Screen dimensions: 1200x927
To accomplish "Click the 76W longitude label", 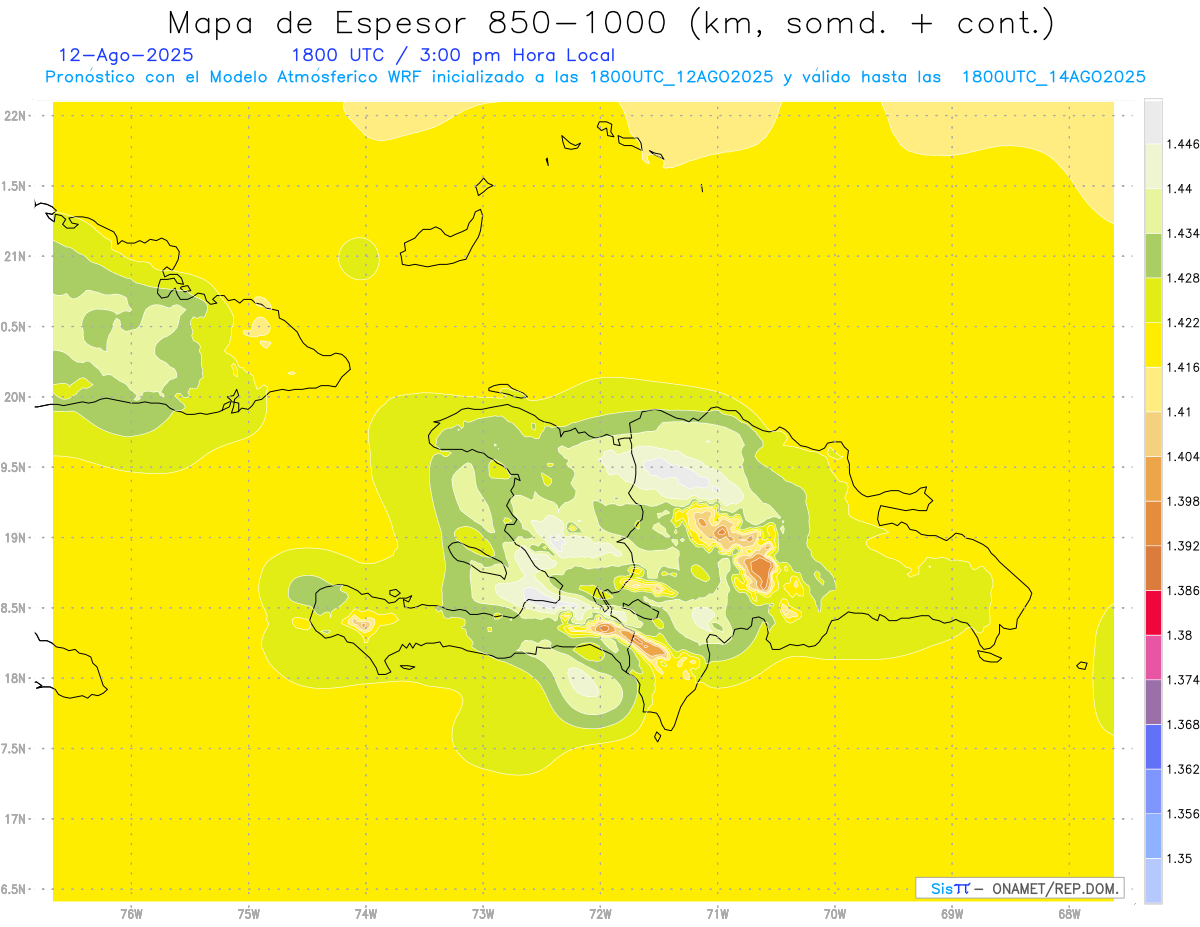I will pyautogui.click(x=132, y=913).
